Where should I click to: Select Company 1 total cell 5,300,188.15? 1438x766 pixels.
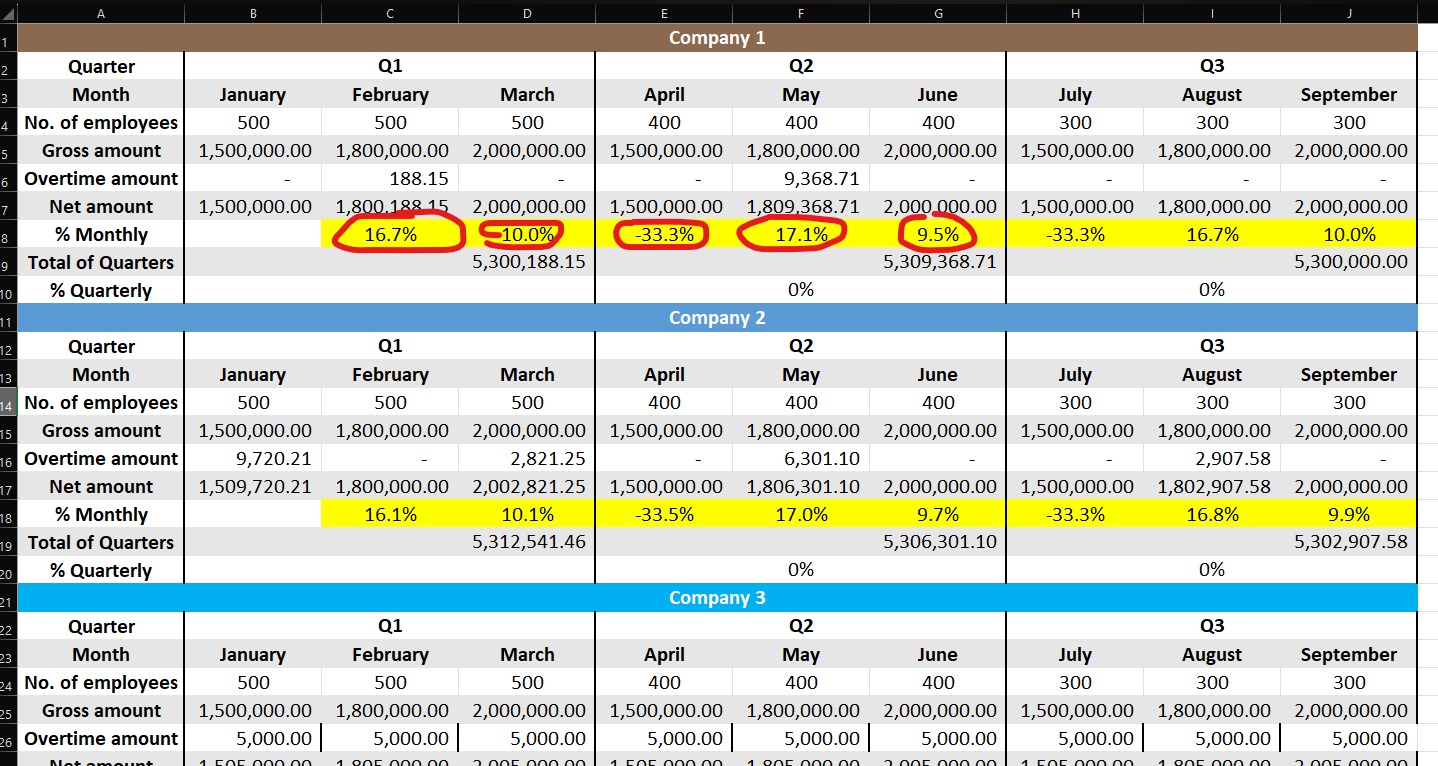click(527, 263)
